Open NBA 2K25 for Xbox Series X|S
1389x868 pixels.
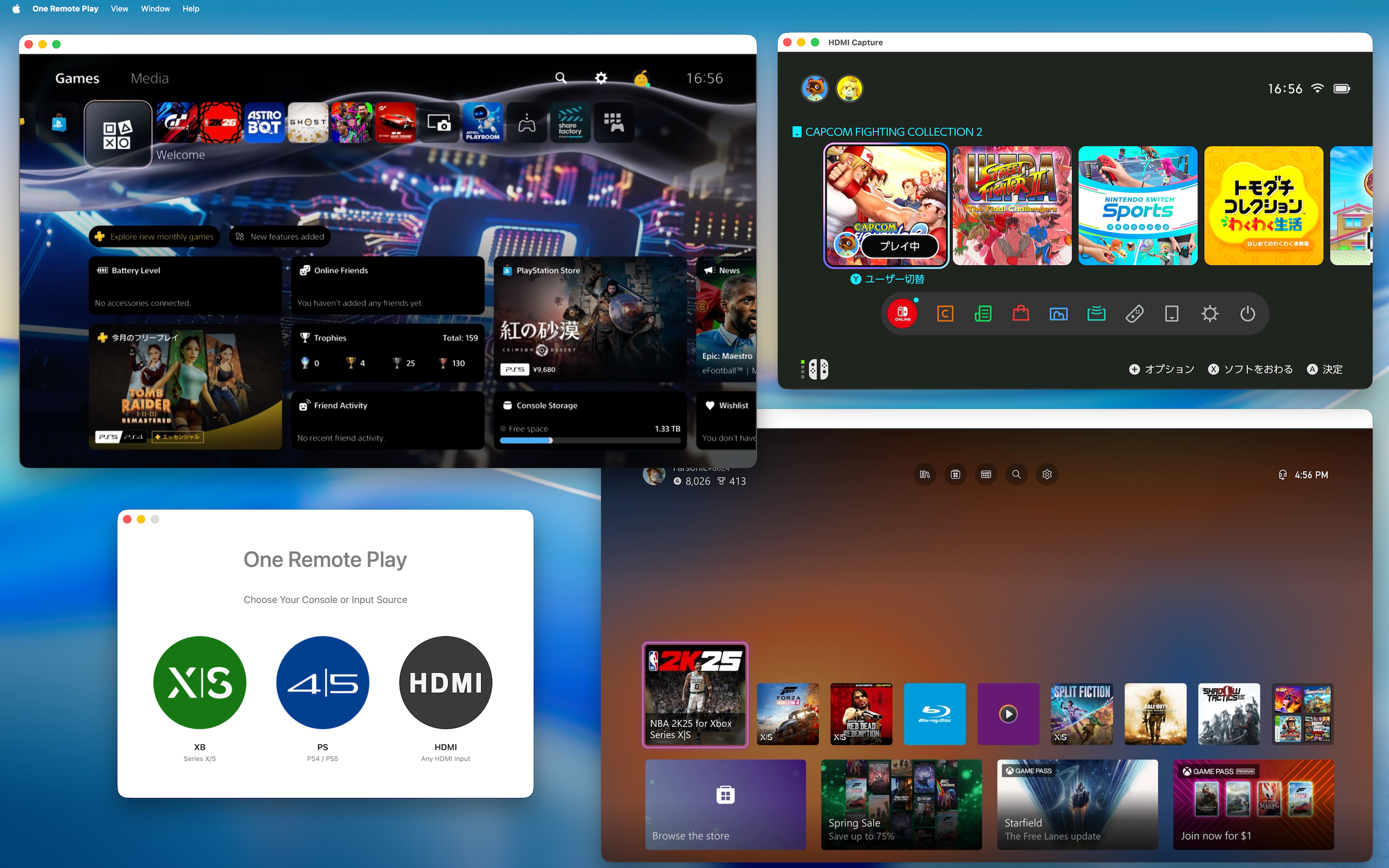pos(695,694)
